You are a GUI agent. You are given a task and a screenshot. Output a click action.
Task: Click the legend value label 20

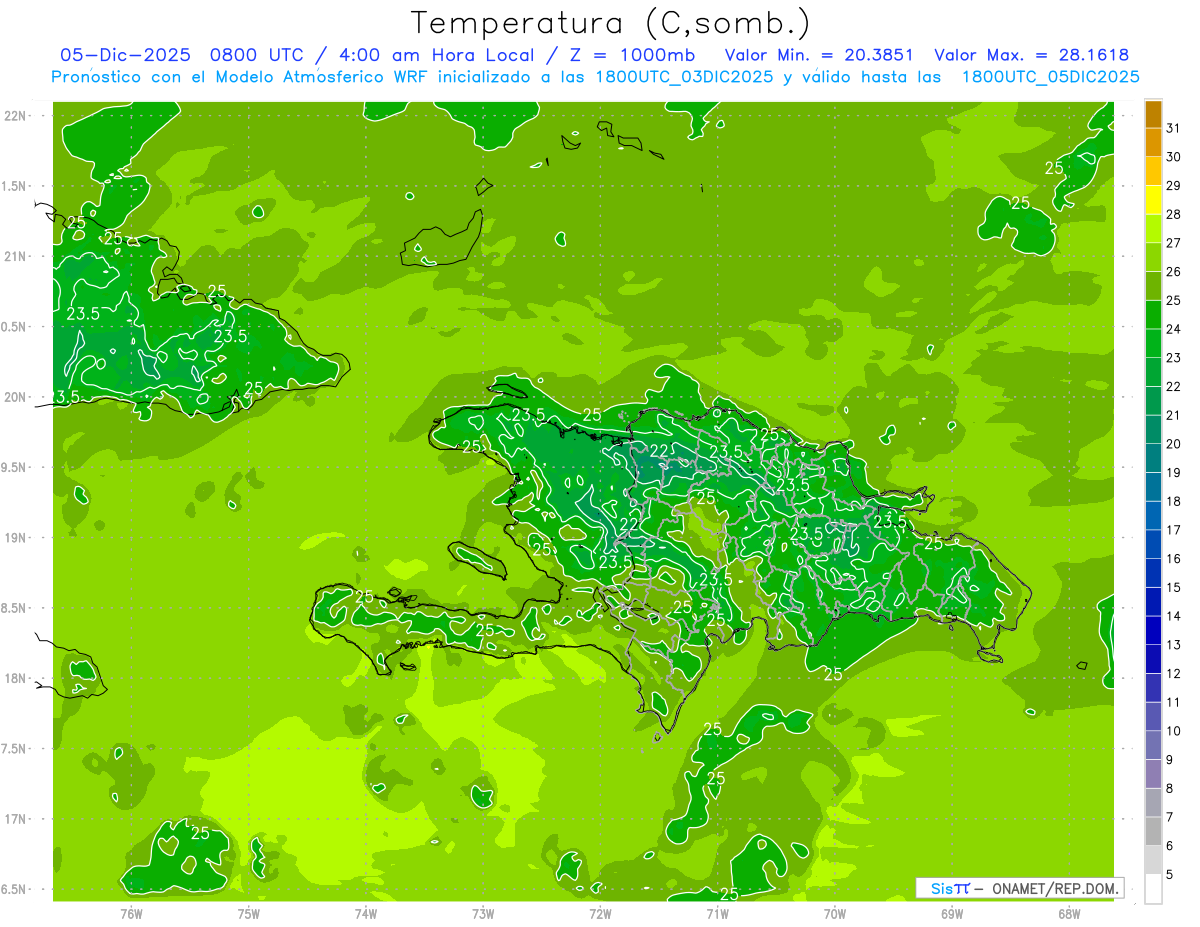pyautogui.click(x=1173, y=444)
